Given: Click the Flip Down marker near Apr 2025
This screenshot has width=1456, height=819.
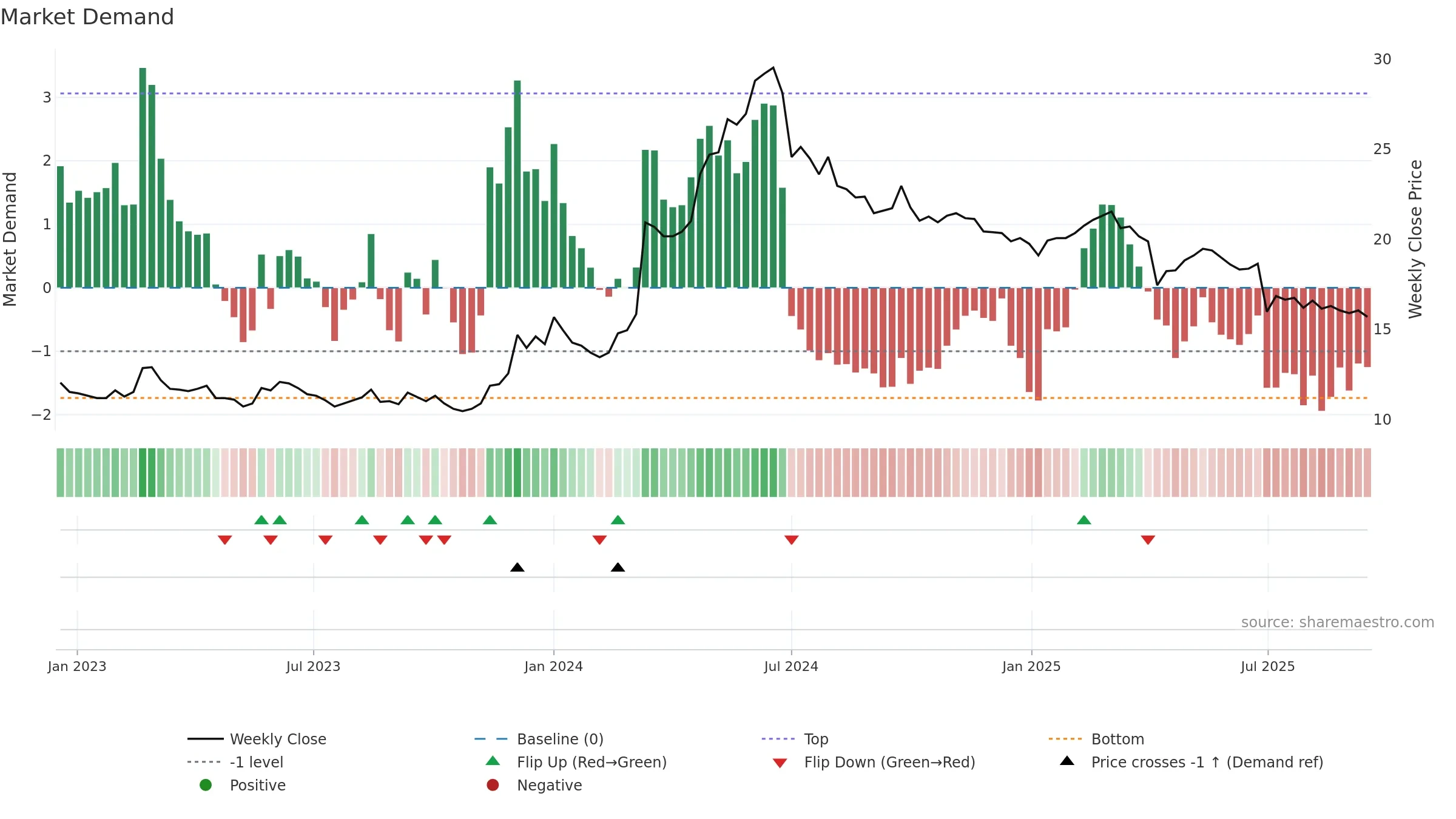Looking at the screenshot, I should (1148, 540).
